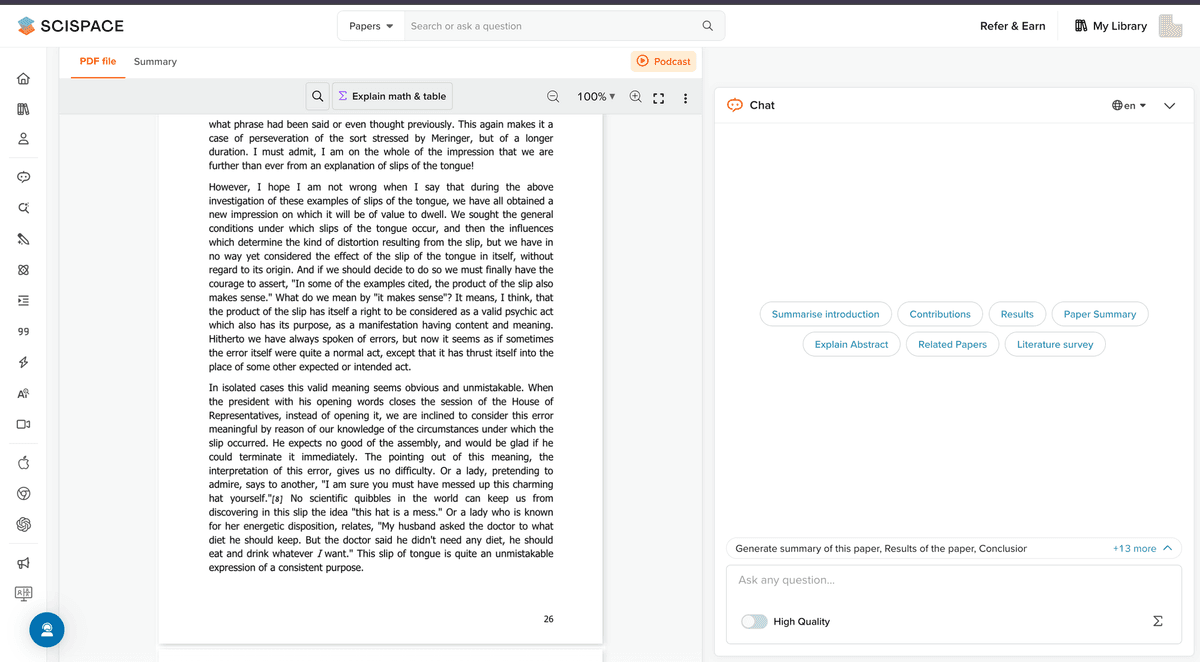Open the indent lines icon in sidebar
1200x662 pixels.
tap(23, 300)
